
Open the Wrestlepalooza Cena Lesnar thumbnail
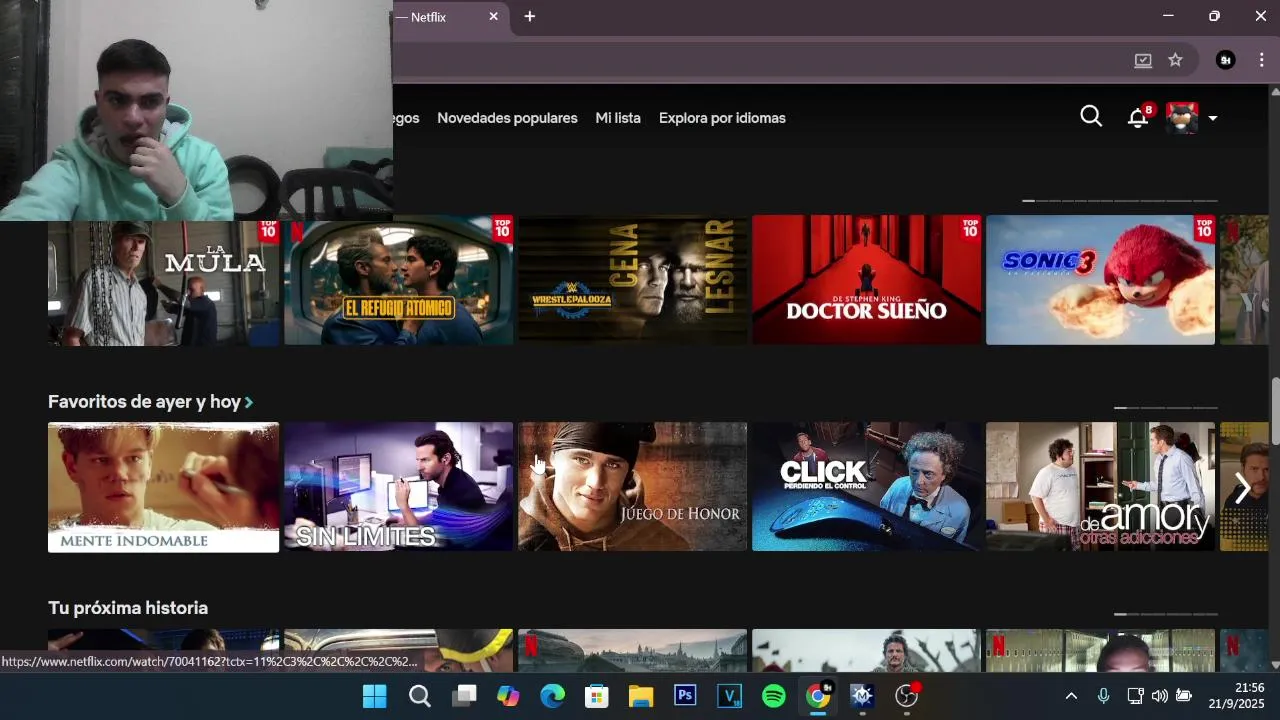coord(632,281)
